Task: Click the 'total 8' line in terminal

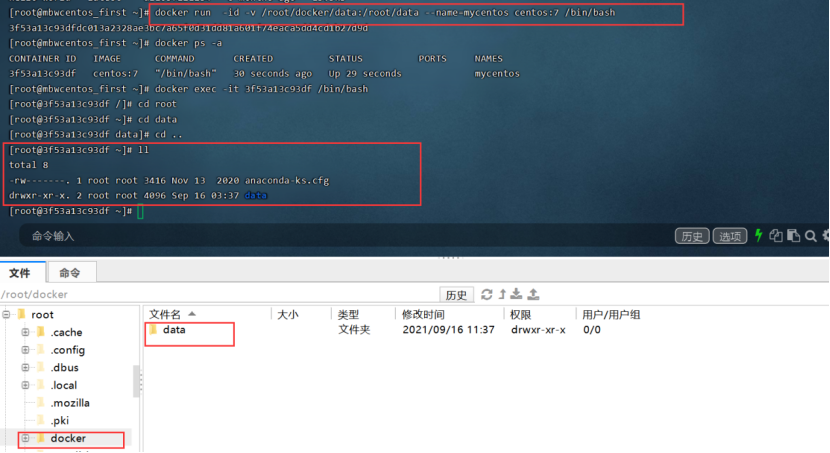Action: pyautogui.click(x=29, y=165)
